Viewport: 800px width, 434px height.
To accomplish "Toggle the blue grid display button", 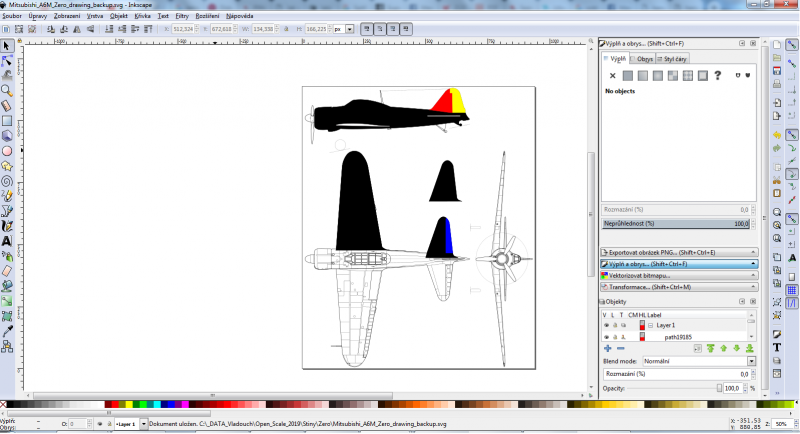I will [791, 290].
